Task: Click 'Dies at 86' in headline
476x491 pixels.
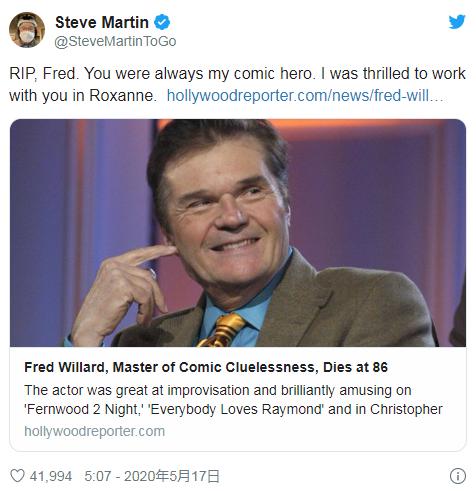Action: point(355,367)
